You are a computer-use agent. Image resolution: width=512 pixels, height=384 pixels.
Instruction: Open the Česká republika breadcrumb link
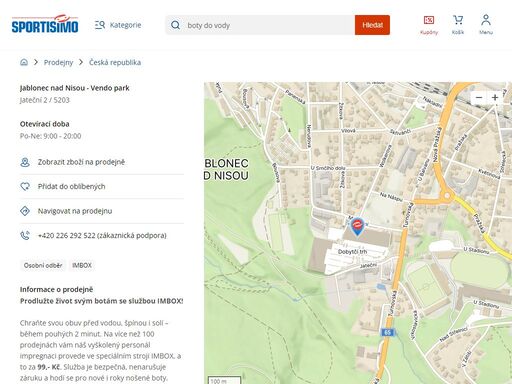click(115, 62)
